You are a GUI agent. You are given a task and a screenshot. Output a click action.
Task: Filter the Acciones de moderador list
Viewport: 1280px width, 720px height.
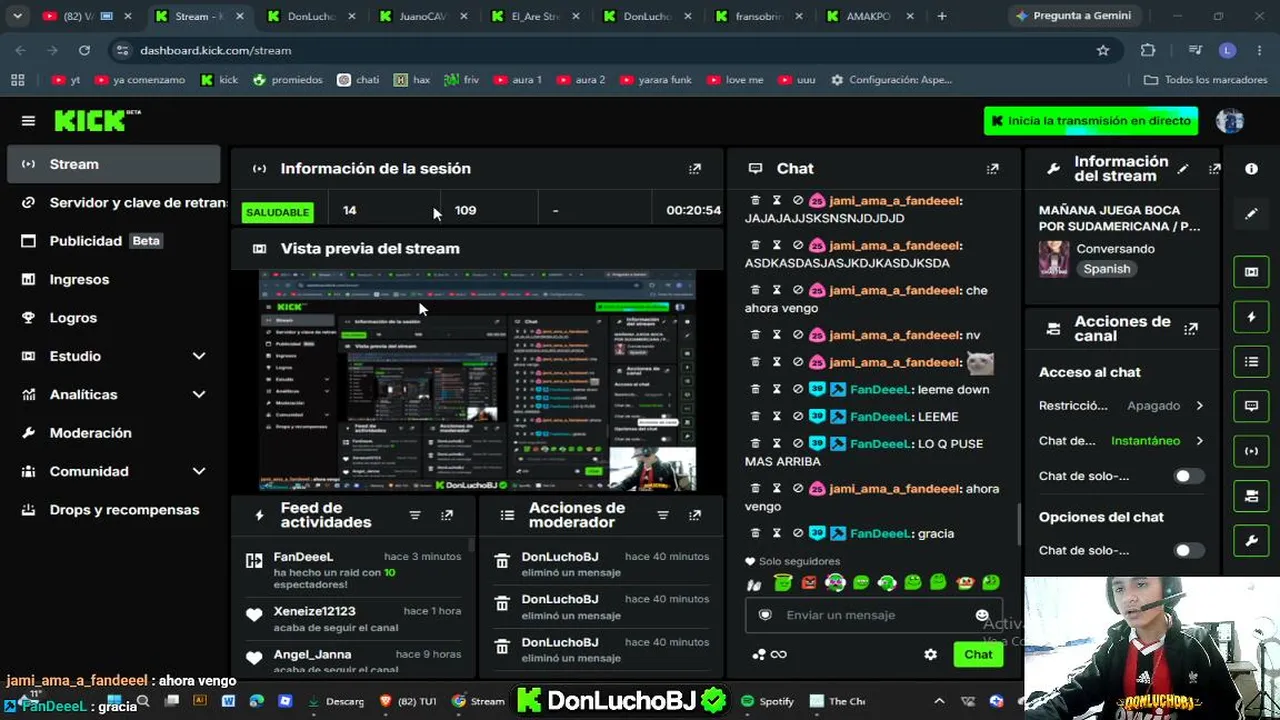(663, 515)
